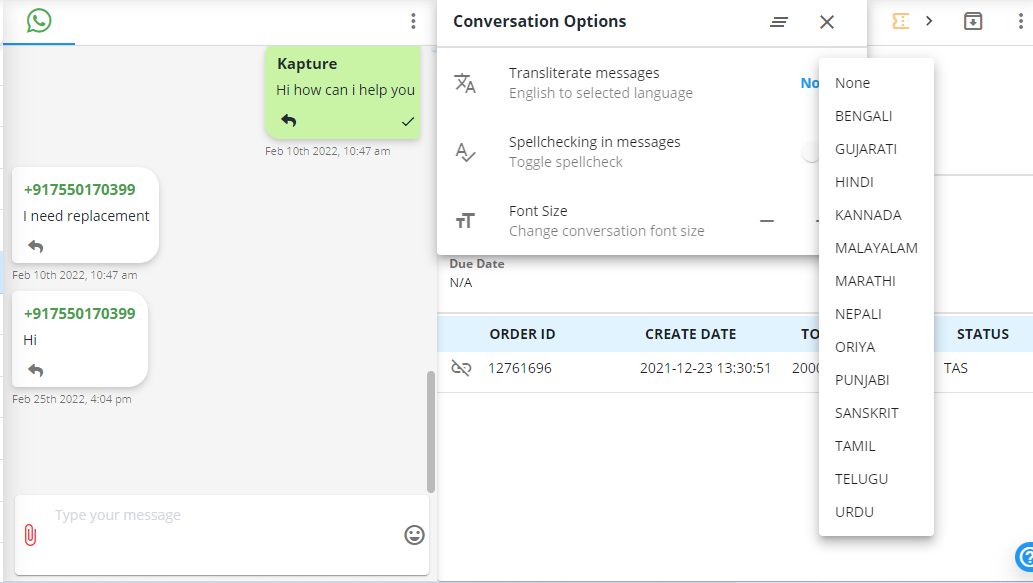Select TAMIL language option
1033x583 pixels.
(876, 446)
